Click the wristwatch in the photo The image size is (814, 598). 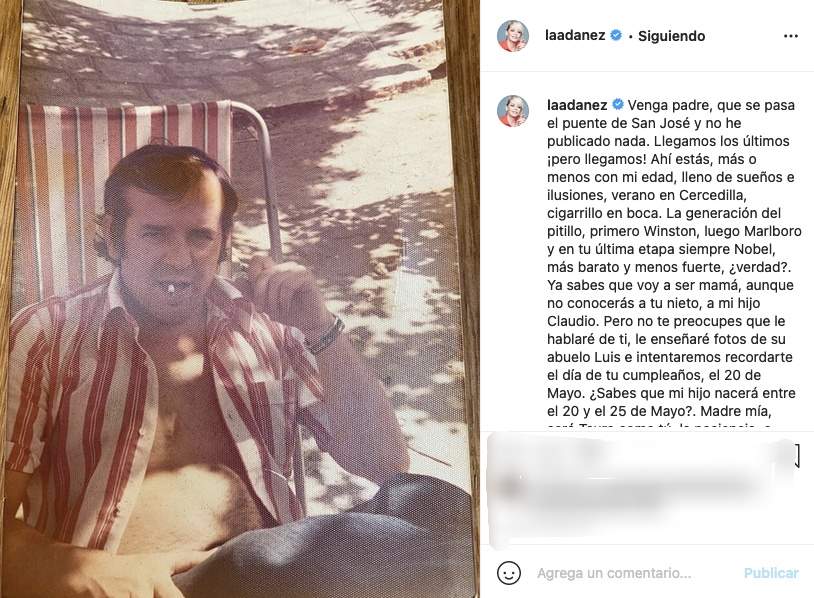tap(325, 336)
